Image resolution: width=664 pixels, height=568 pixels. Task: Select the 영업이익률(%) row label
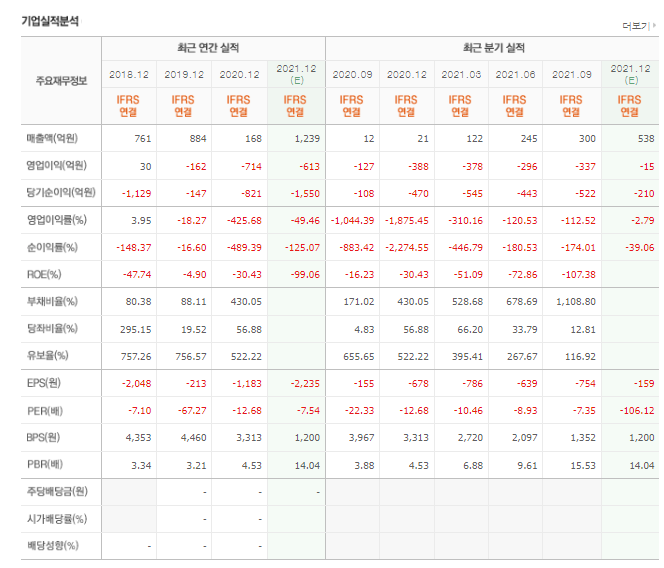pyautogui.click(x=56, y=219)
